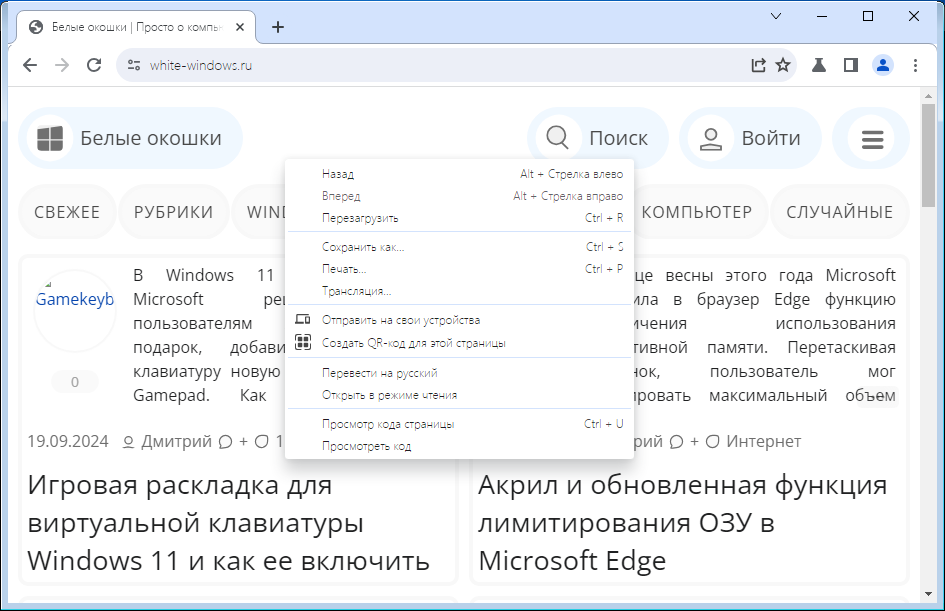Open site info icon in address bar
Viewport: 945px width, 611px height.
(x=134, y=65)
